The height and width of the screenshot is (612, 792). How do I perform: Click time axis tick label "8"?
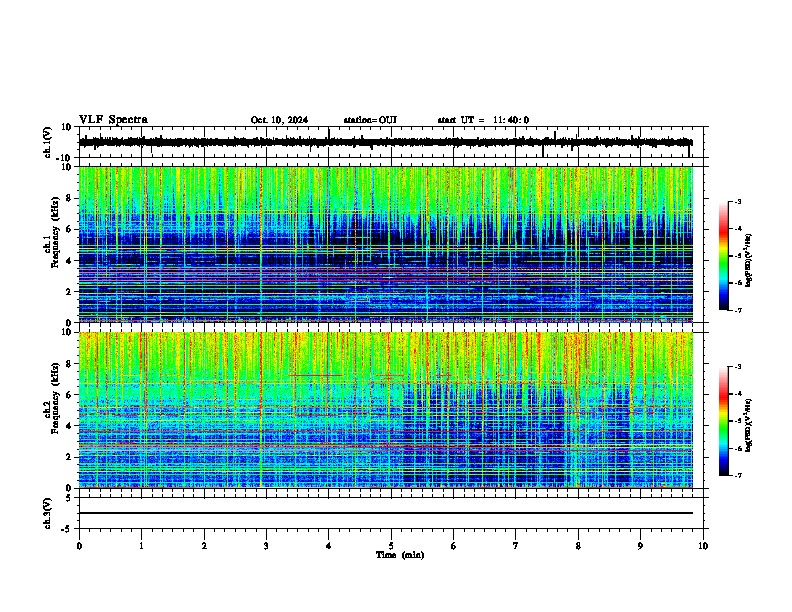click(x=578, y=546)
